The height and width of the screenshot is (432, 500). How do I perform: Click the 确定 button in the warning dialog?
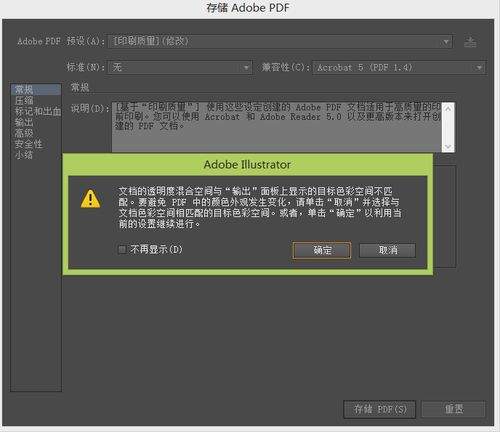[x=322, y=250]
